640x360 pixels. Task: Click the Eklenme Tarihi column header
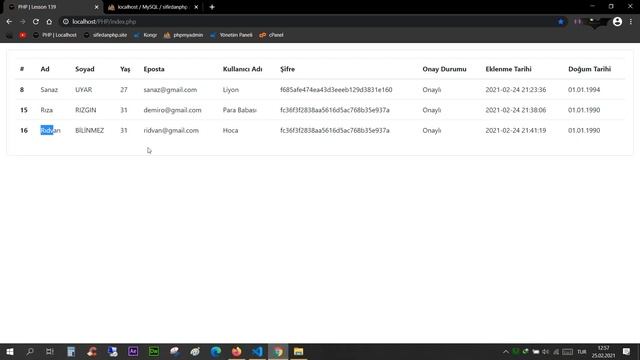[x=508, y=69]
